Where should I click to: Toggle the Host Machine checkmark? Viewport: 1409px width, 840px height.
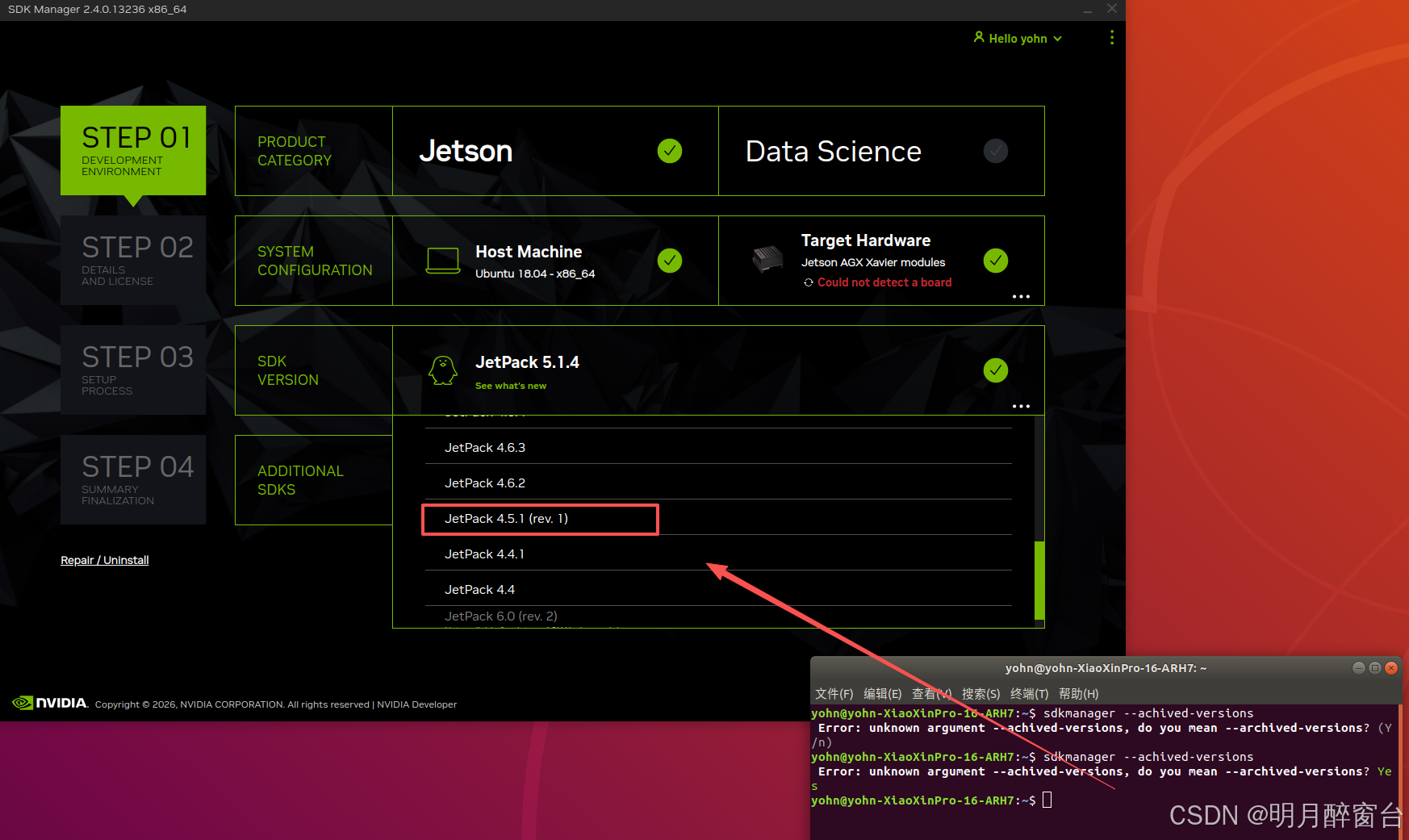click(669, 261)
